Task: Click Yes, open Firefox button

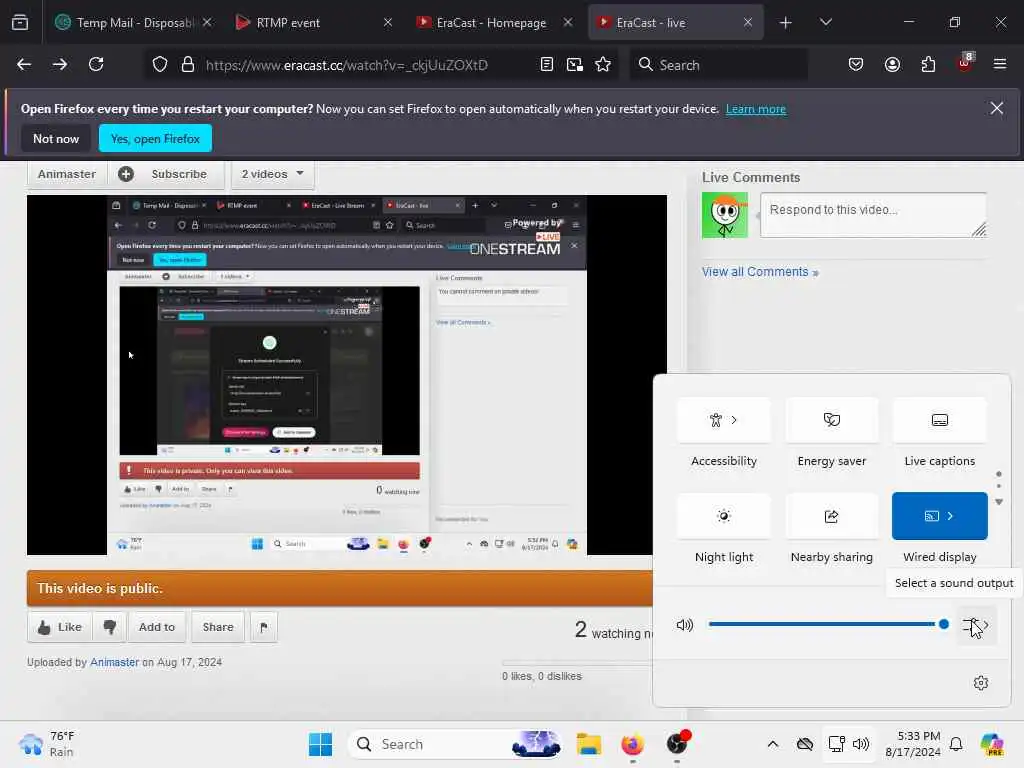Action: (155, 138)
